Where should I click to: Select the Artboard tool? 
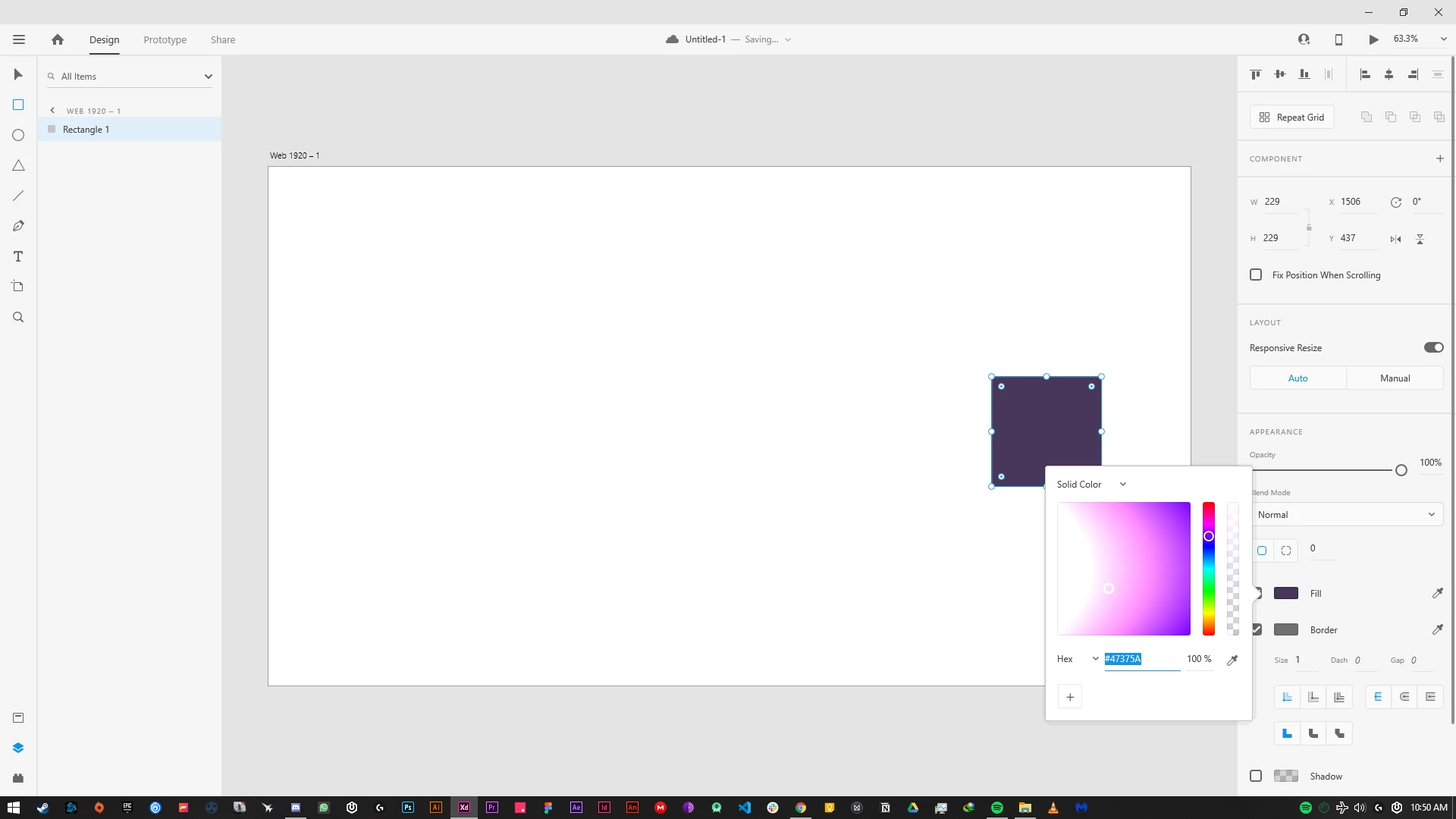18,287
